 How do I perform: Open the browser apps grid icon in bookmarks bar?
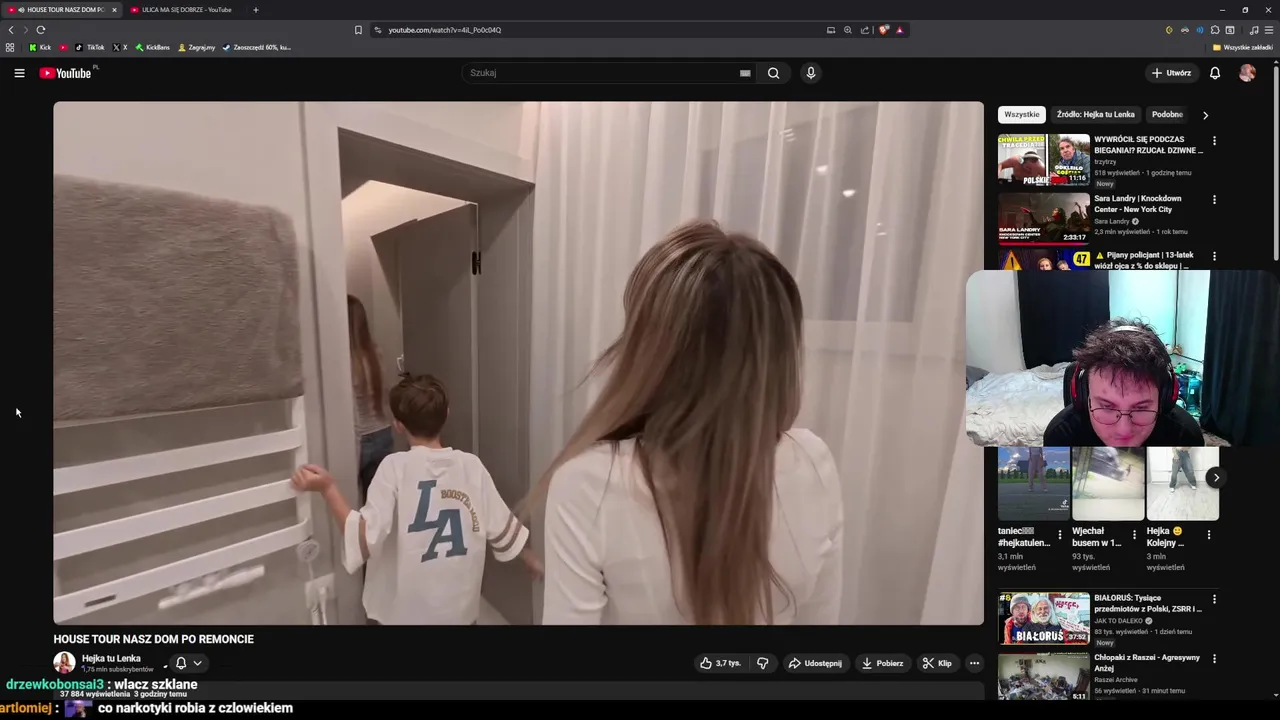pos(10,47)
